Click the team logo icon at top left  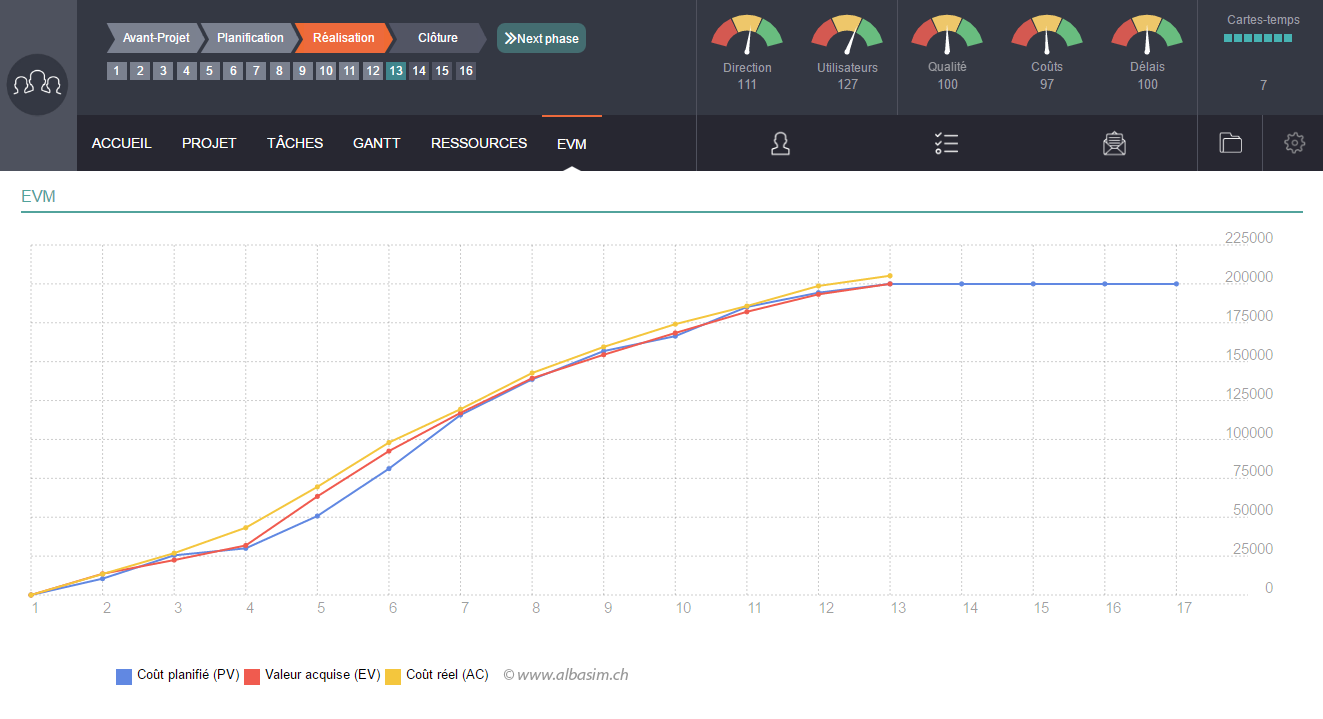click(38, 85)
